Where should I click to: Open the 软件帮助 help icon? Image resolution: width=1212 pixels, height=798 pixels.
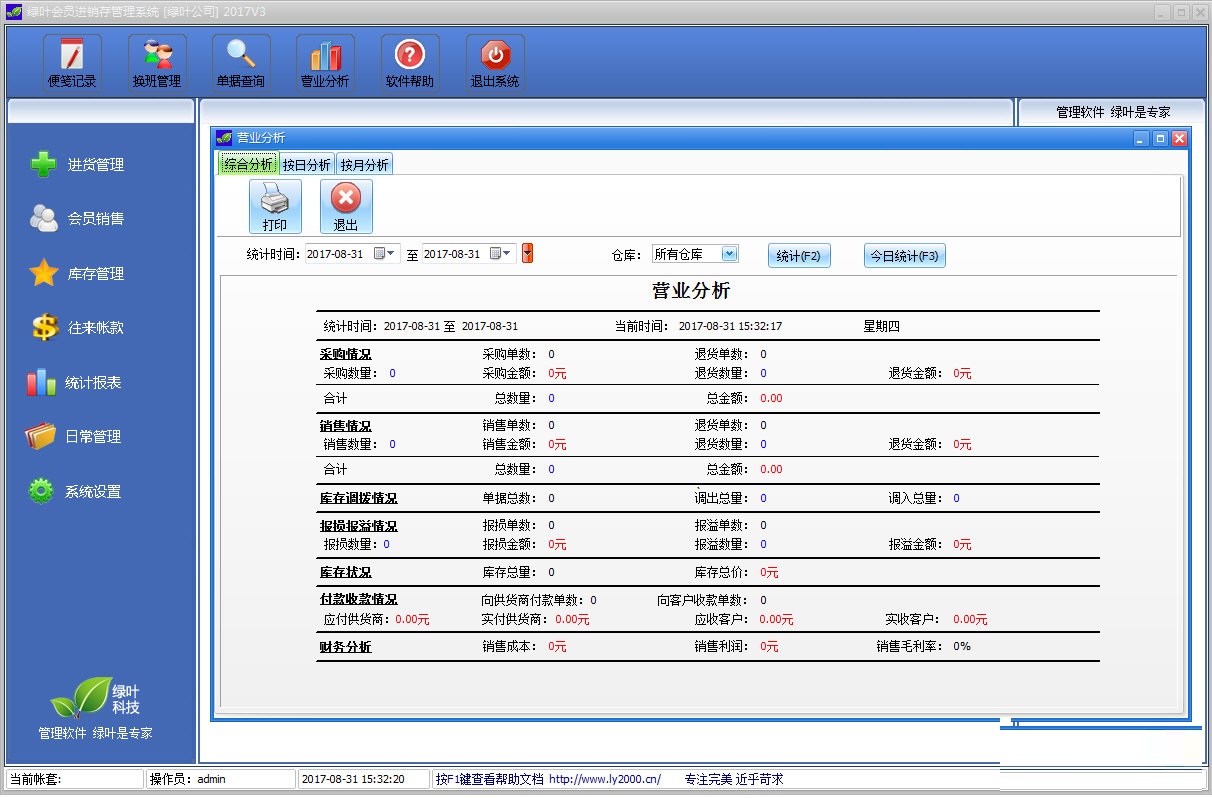pos(410,64)
